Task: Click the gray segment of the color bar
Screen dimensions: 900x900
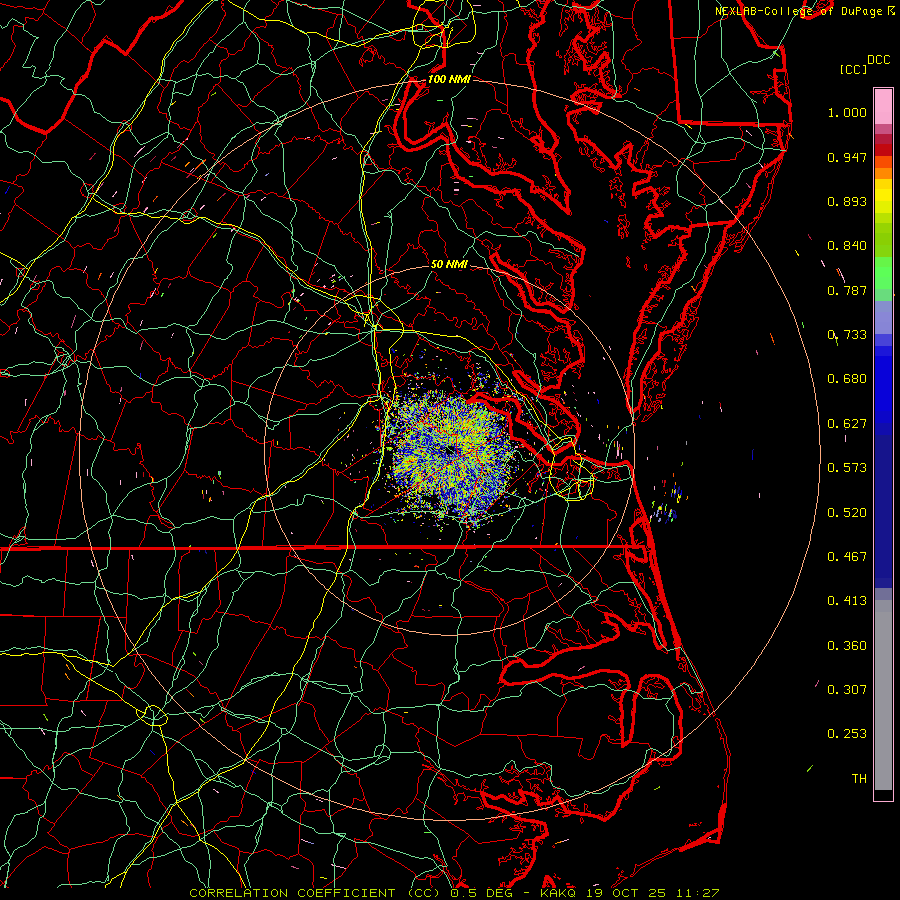Action: click(883, 695)
